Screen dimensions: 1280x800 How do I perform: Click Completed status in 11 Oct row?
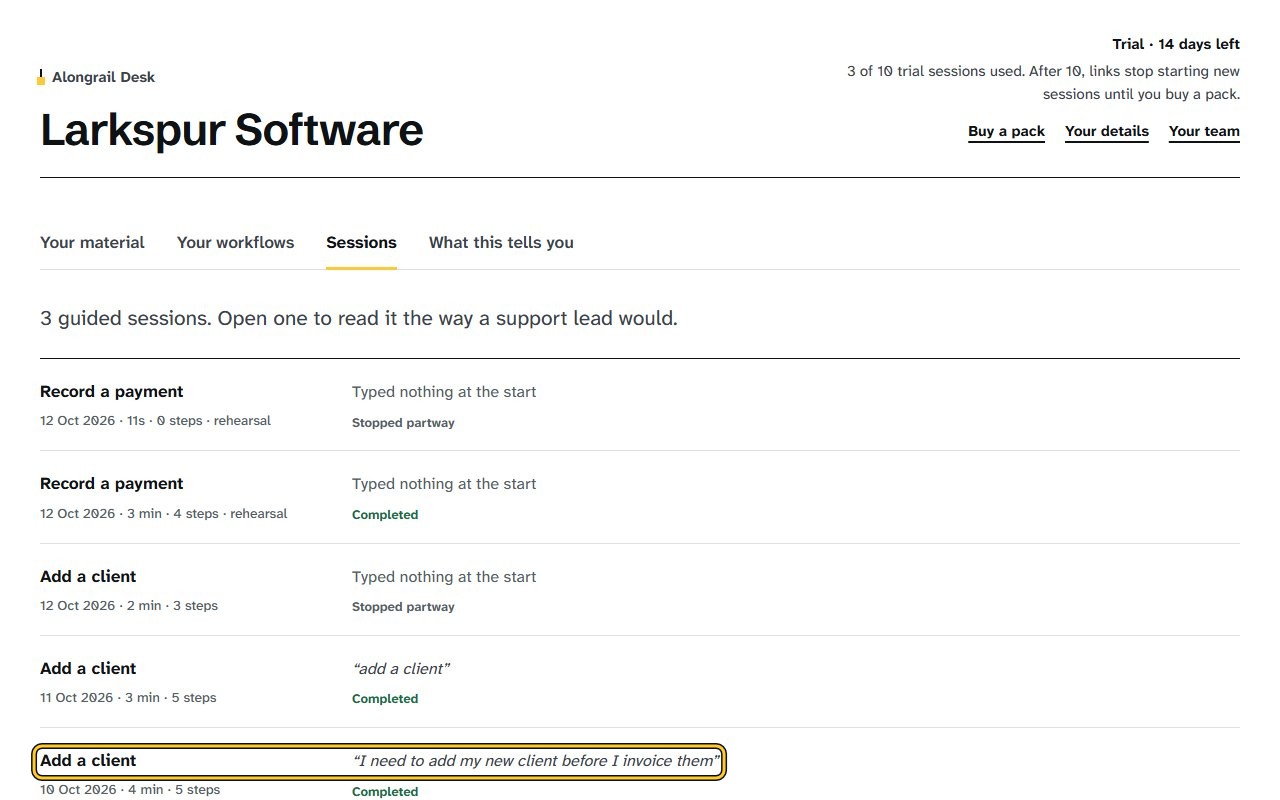point(385,699)
